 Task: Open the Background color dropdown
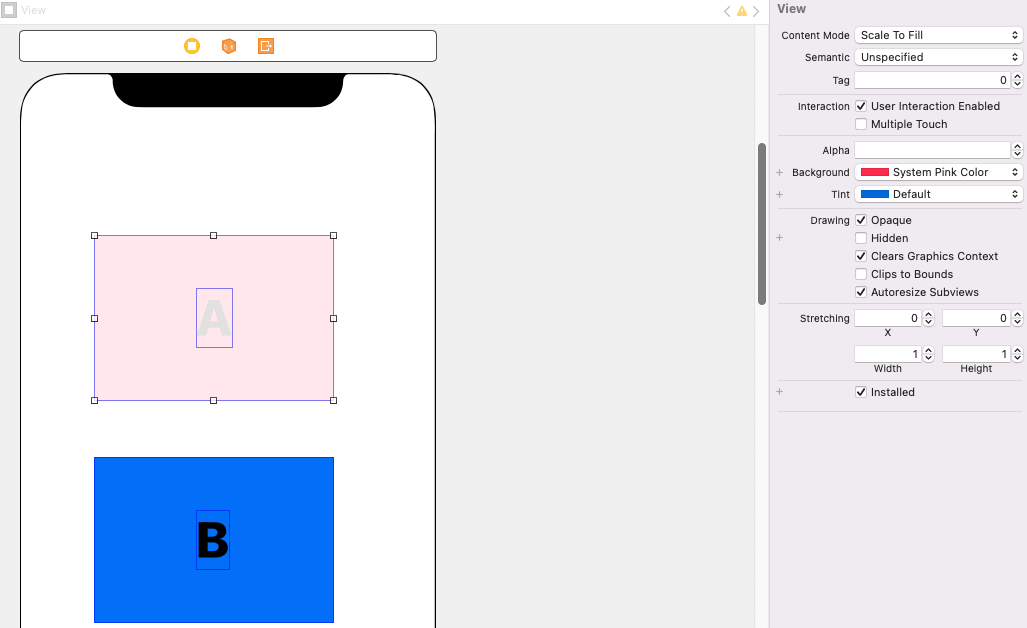[938, 172]
